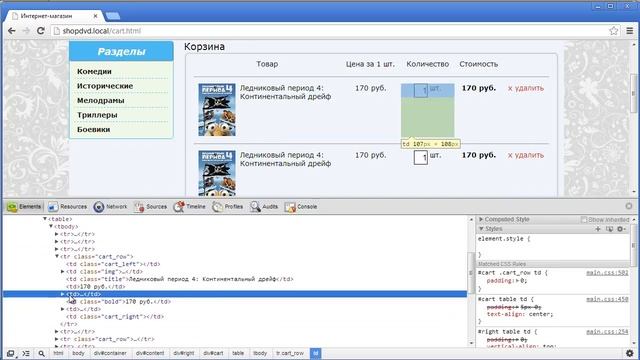Open a new browser tab
Viewport: 640px width, 360px height.
point(113,16)
